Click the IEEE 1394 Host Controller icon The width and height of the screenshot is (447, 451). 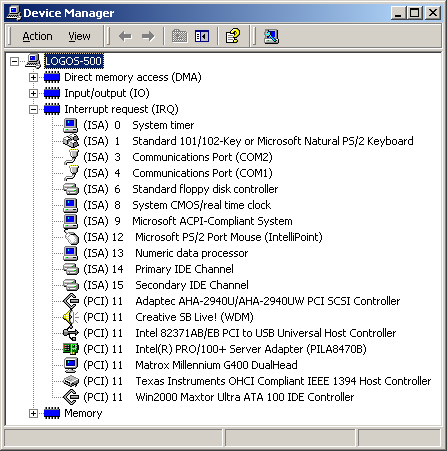tap(71, 381)
